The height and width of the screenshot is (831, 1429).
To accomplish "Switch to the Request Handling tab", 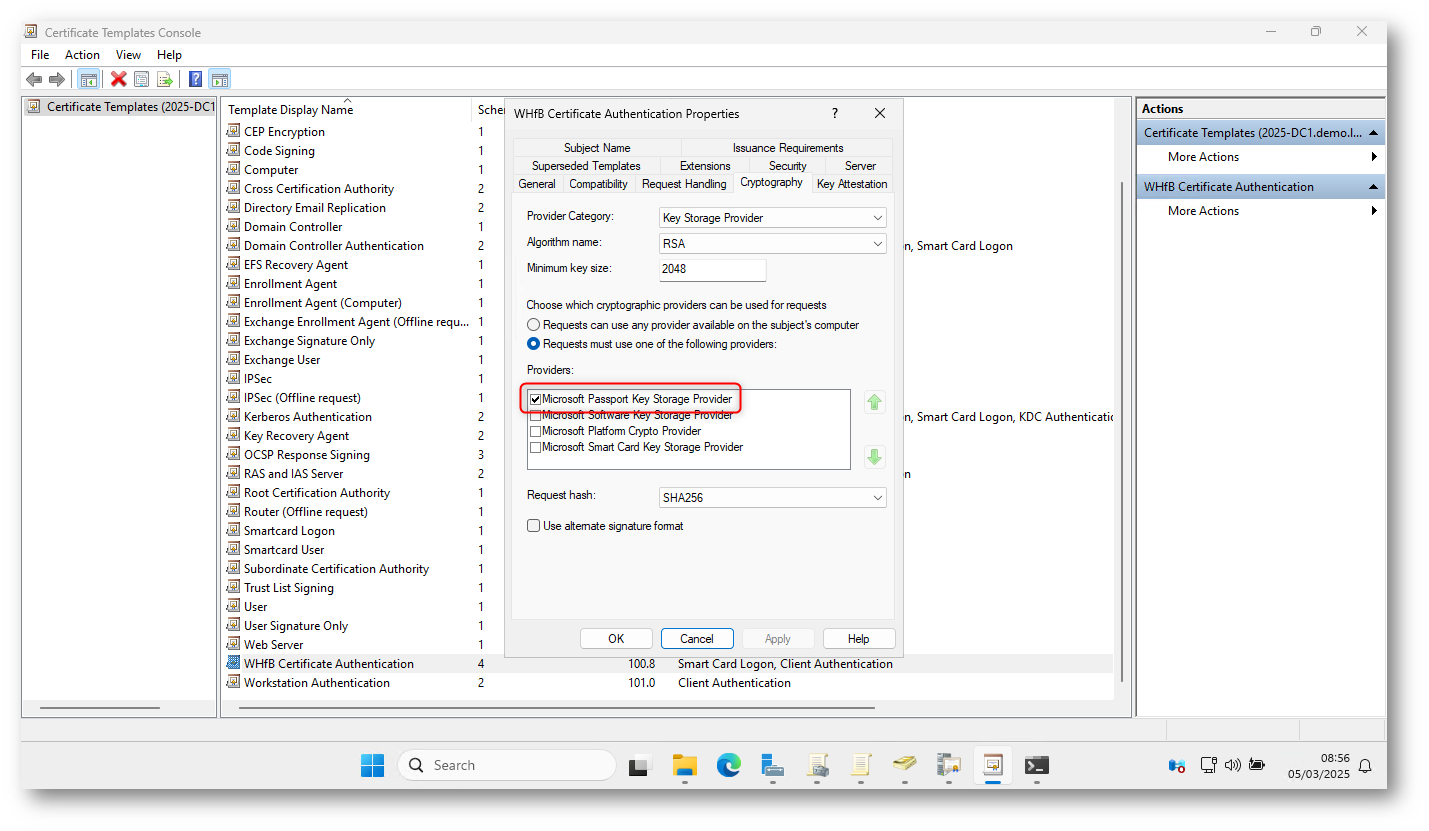I will pos(684,184).
